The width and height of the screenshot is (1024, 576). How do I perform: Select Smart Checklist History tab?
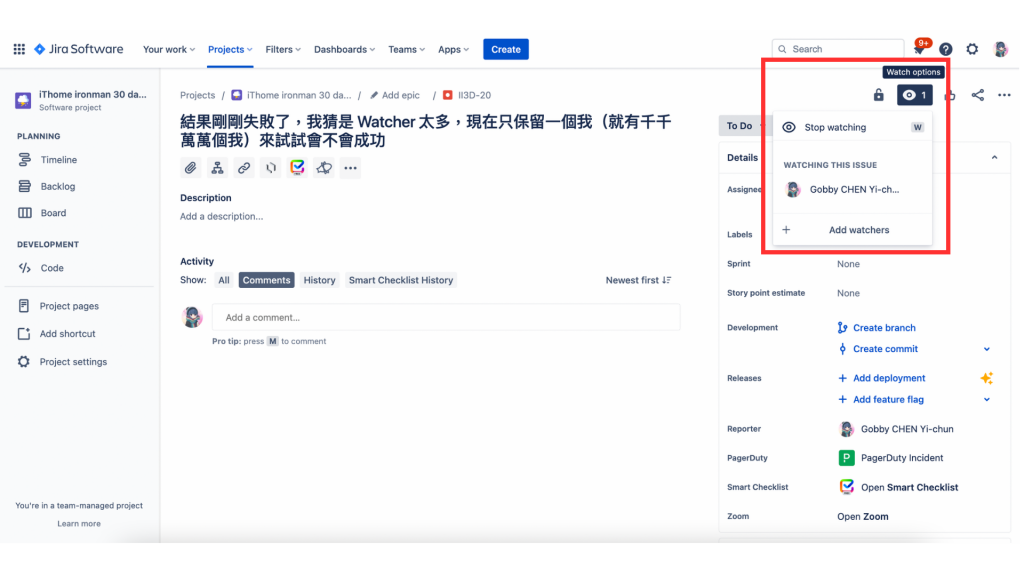point(400,280)
